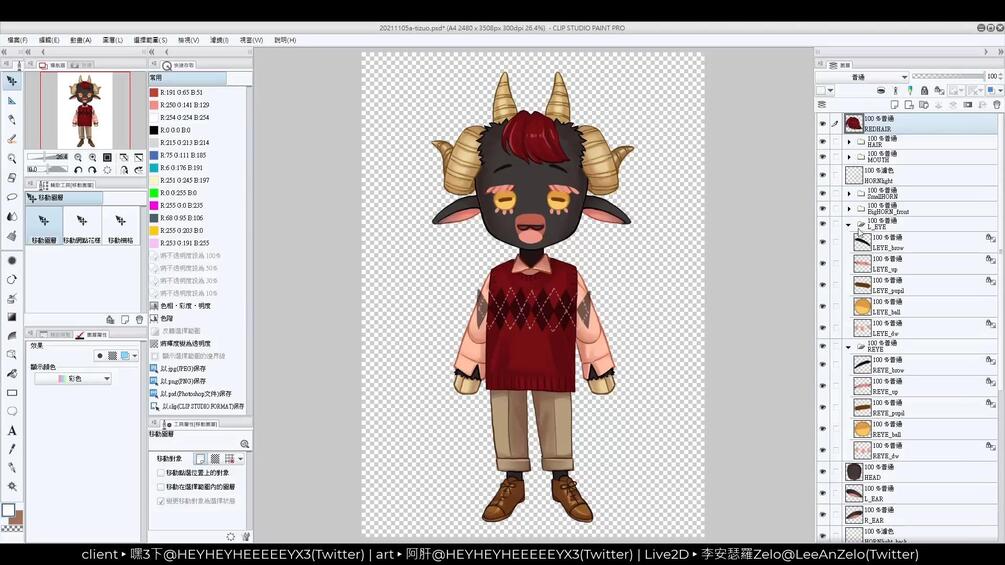Select the Lasso selection tool
Image resolution: width=1005 pixels, height=565 pixels.
12,197
